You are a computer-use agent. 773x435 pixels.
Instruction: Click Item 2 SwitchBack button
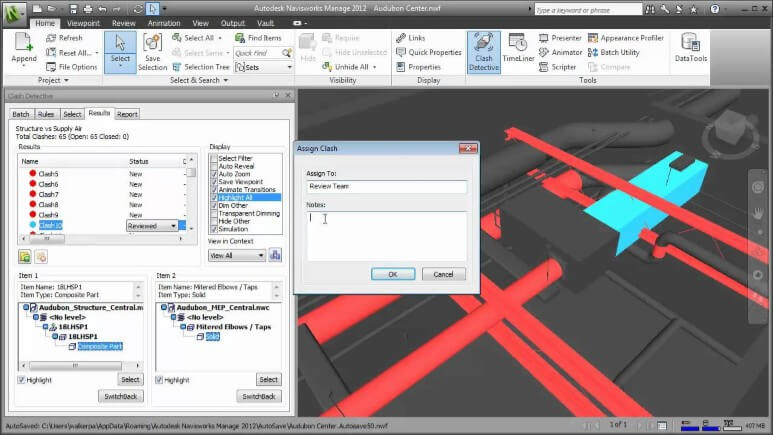pyautogui.click(x=259, y=396)
